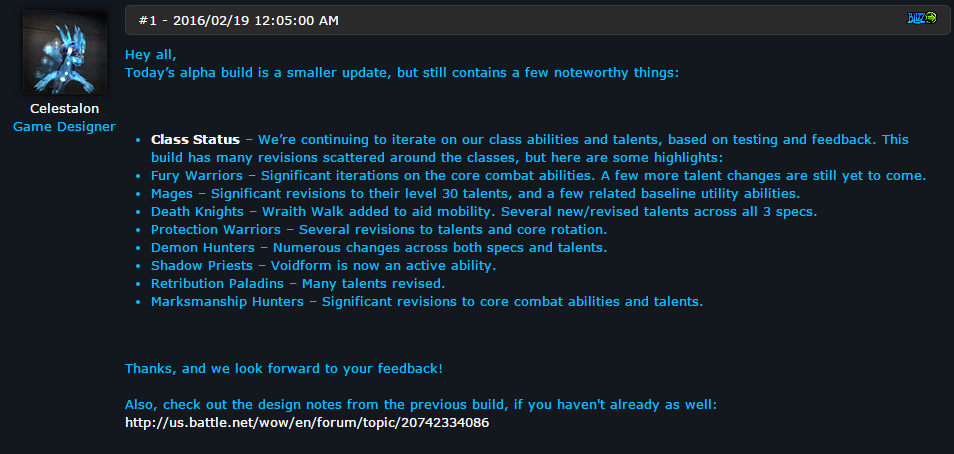954x454 pixels.
Task: Click the Game Designer title label
Action: (64, 127)
